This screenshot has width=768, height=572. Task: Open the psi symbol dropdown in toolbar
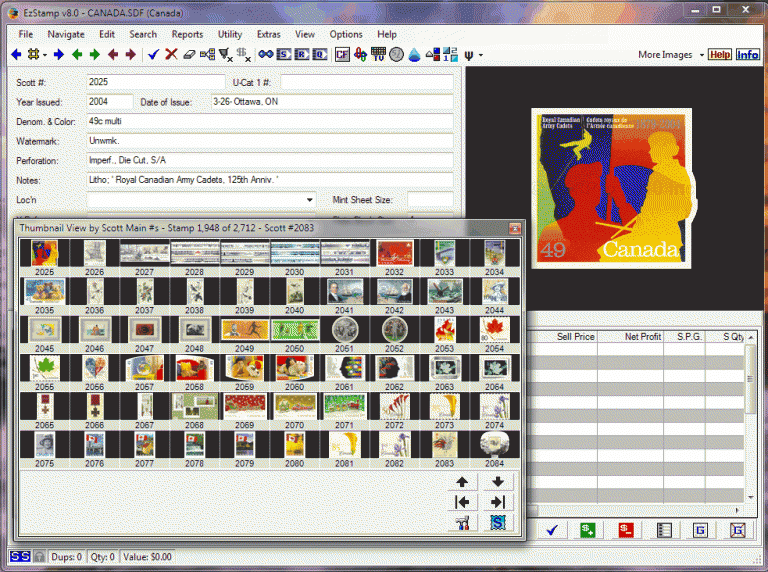coord(480,55)
